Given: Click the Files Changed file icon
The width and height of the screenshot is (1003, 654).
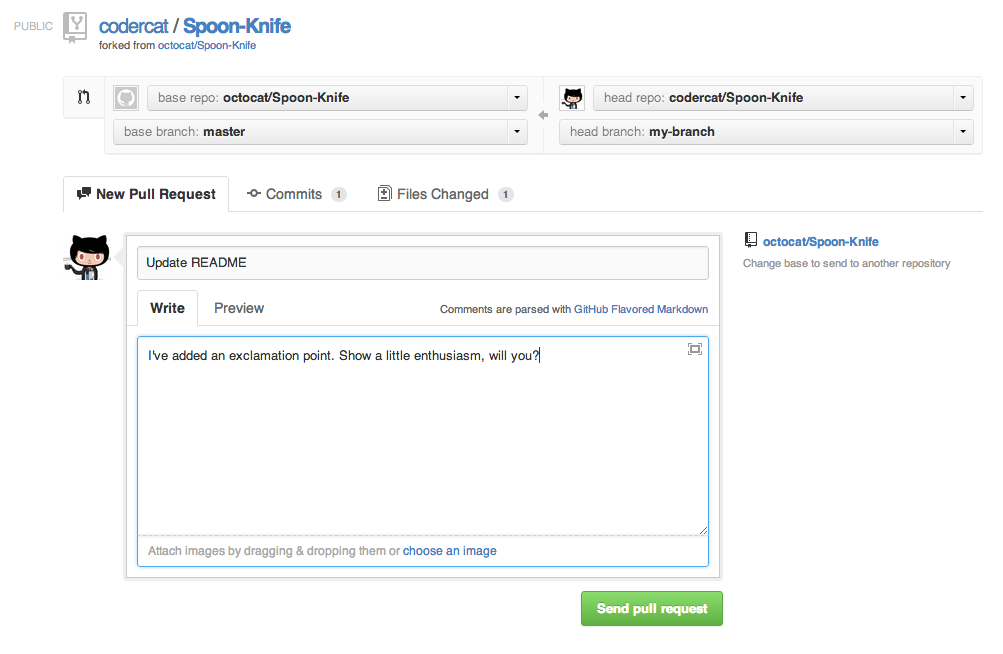Looking at the screenshot, I should point(385,193).
